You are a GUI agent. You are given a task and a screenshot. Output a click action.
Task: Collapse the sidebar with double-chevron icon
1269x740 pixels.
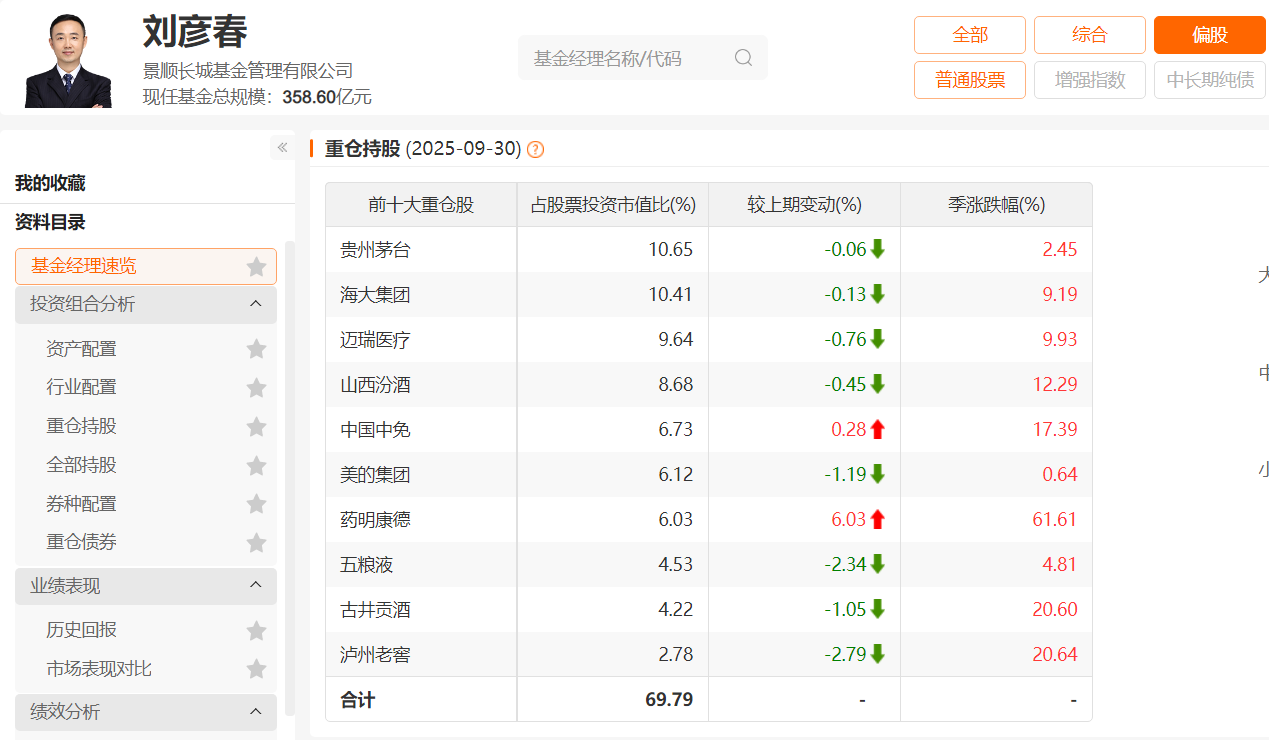pos(282,147)
